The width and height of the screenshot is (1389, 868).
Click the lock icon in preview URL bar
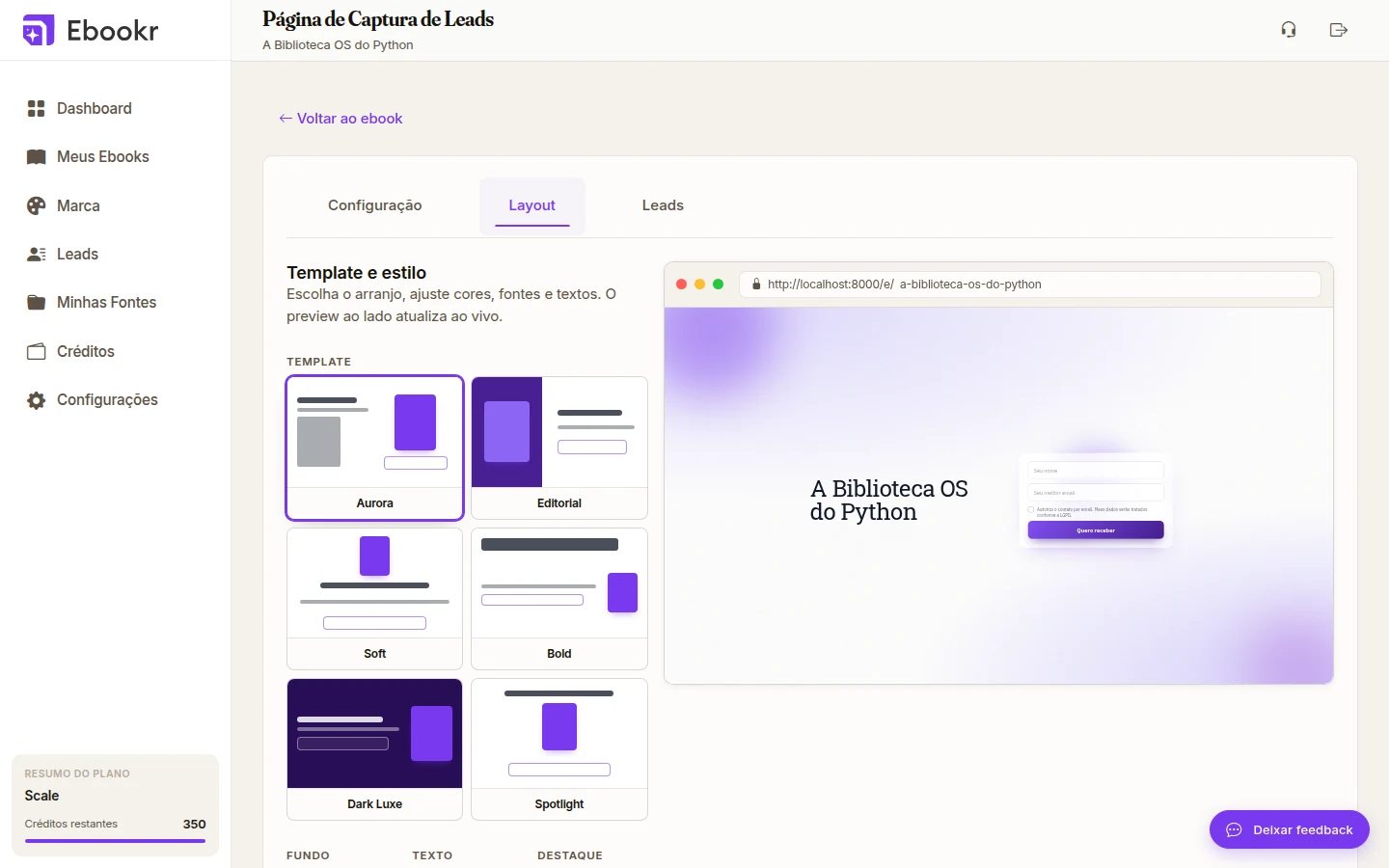coord(756,285)
